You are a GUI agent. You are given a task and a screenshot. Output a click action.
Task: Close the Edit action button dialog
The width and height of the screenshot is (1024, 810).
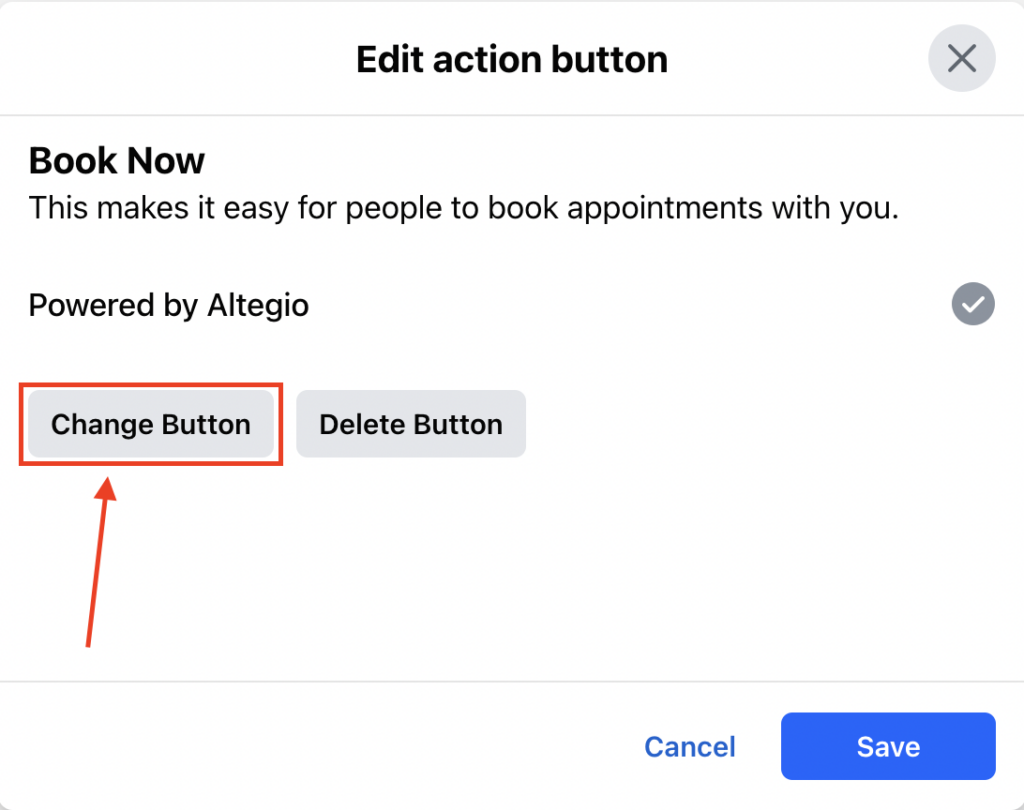tap(961, 59)
